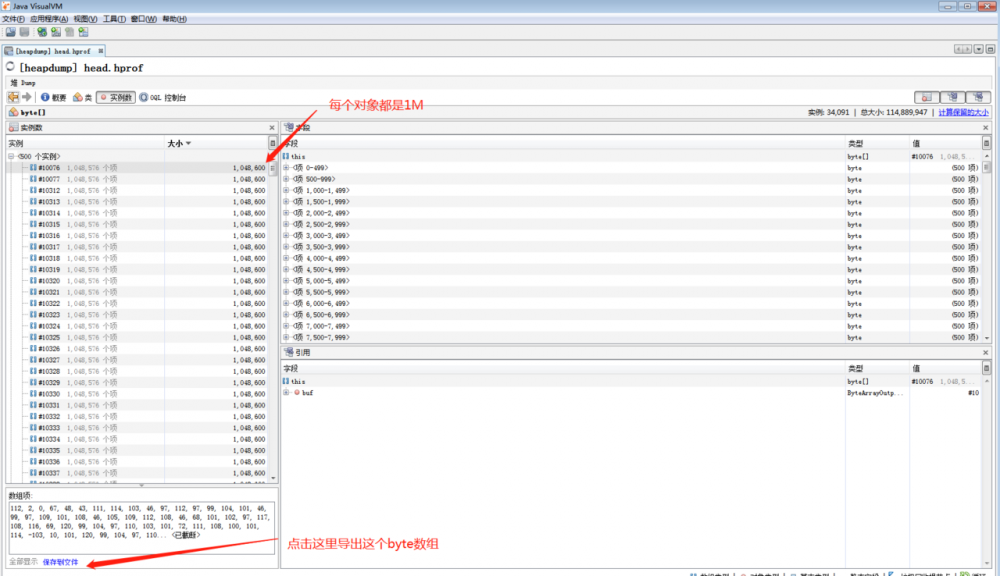This screenshot has width=1000, height=576.
Task: Open the OQL 控制台 console view
Action: (x=163, y=98)
